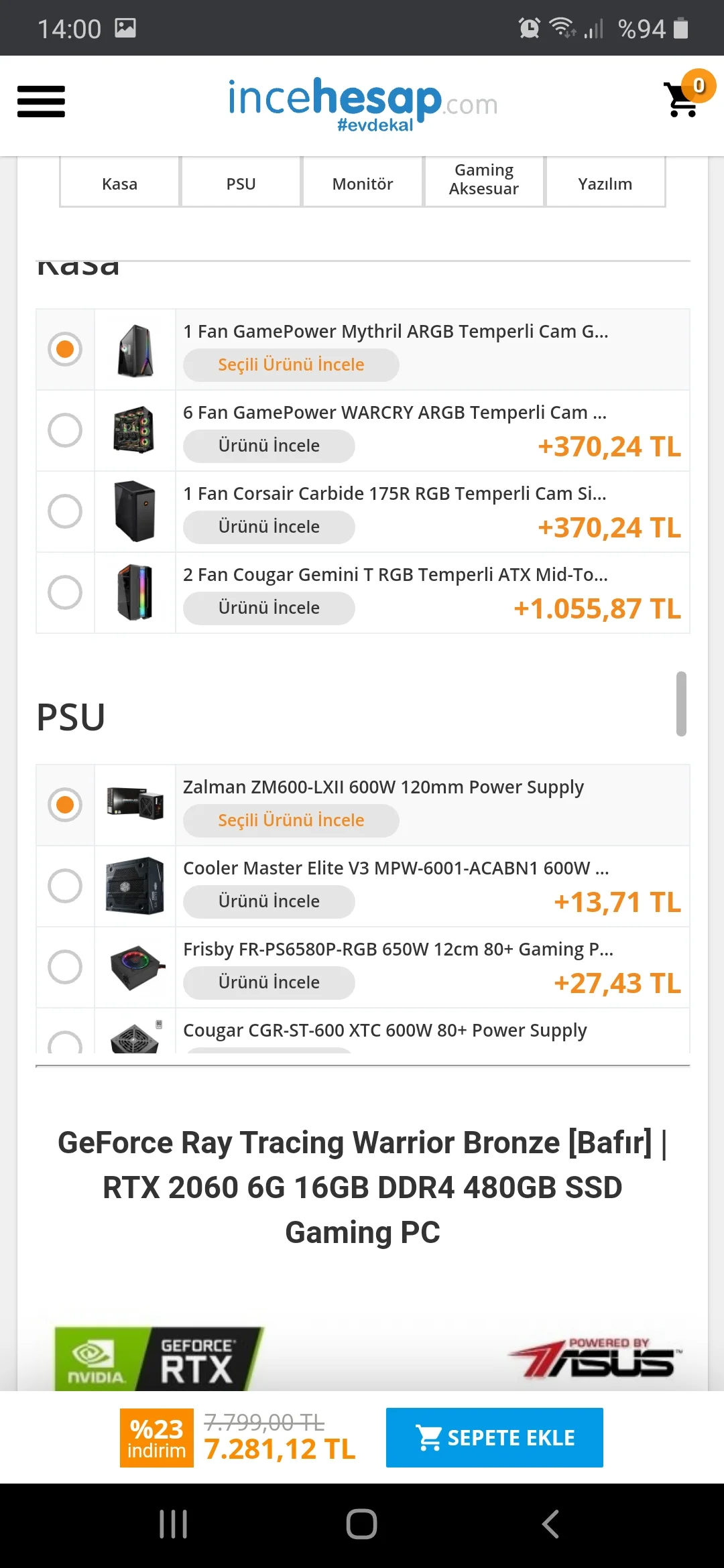Select Cooler Master Elite V3 PSU radio
The width and height of the screenshot is (724, 1568).
tap(65, 885)
